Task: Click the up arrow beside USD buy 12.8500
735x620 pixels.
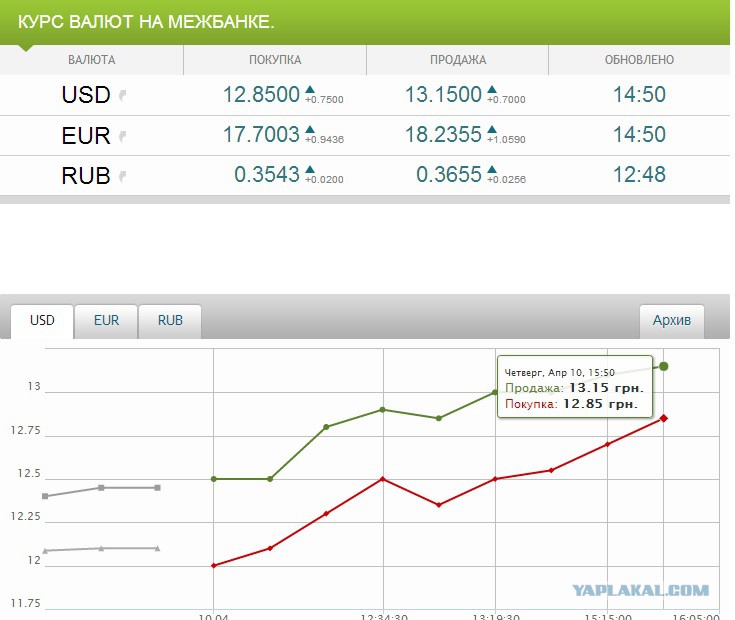Action: coord(310,89)
